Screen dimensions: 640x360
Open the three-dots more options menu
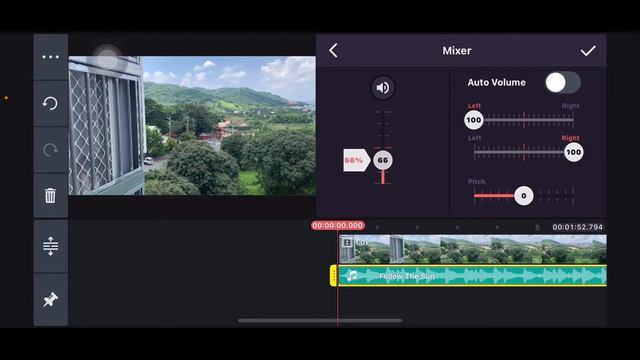(51, 57)
